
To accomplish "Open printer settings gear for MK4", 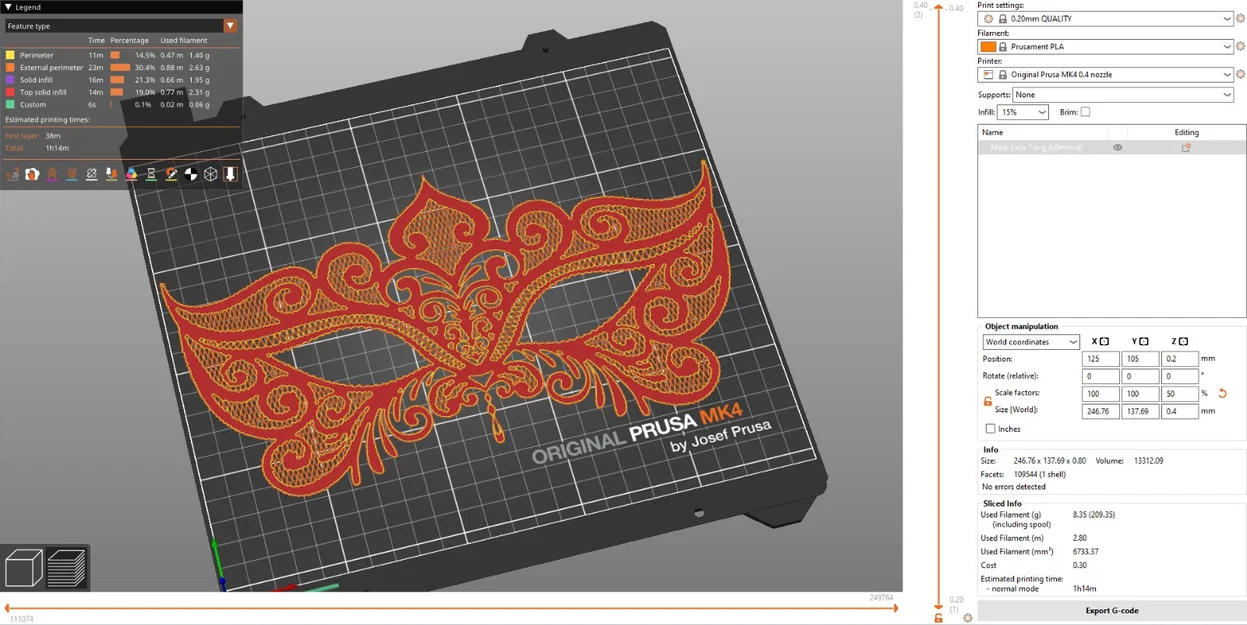I will tap(1240, 75).
